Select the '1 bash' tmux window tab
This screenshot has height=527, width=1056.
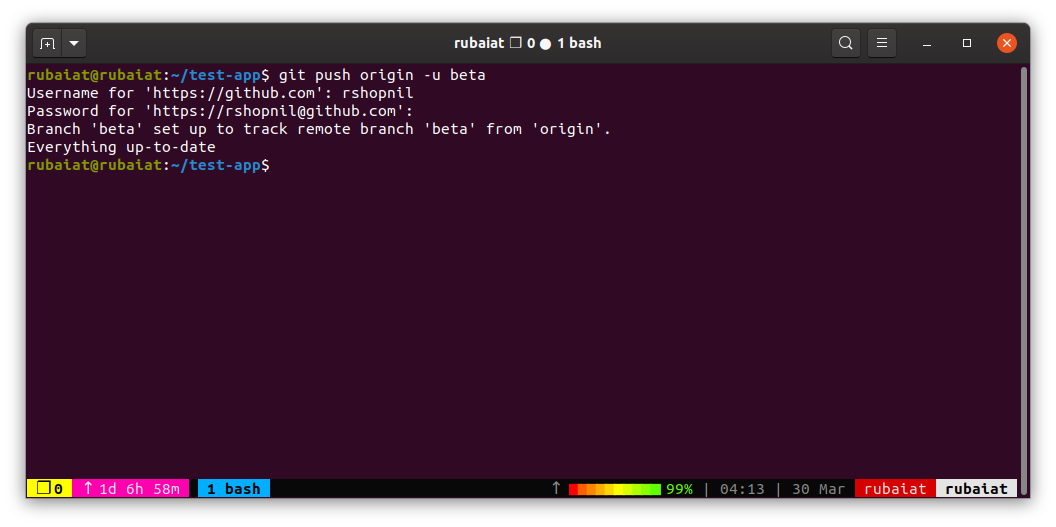[234, 489]
